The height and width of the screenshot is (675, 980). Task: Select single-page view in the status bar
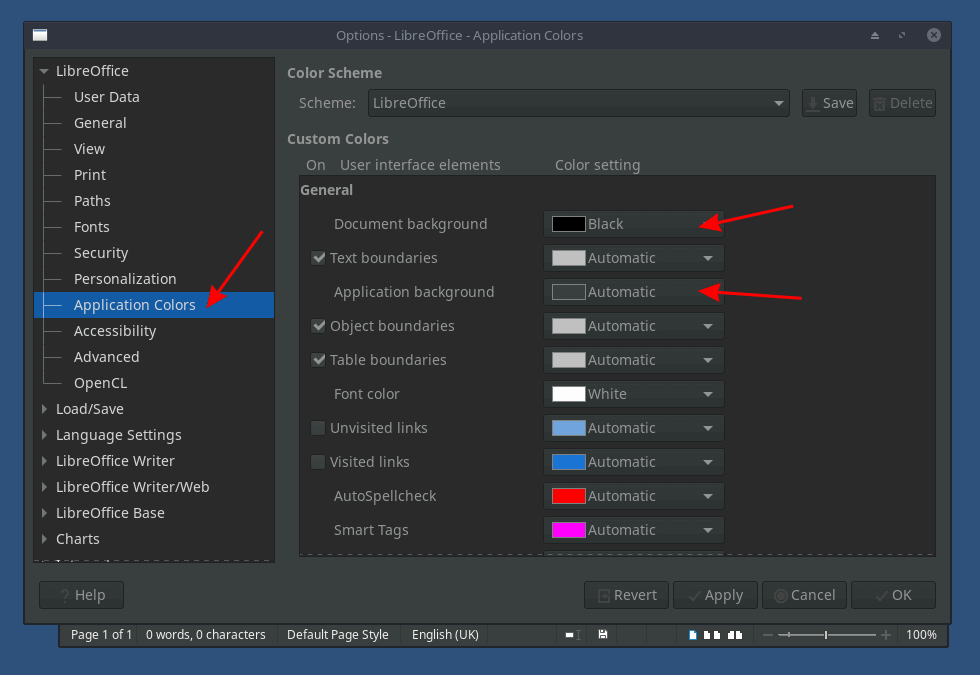pos(693,635)
